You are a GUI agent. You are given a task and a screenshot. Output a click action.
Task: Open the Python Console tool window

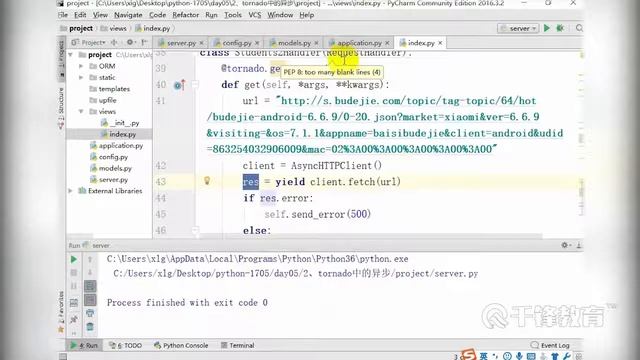pyautogui.click(x=181, y=345)
